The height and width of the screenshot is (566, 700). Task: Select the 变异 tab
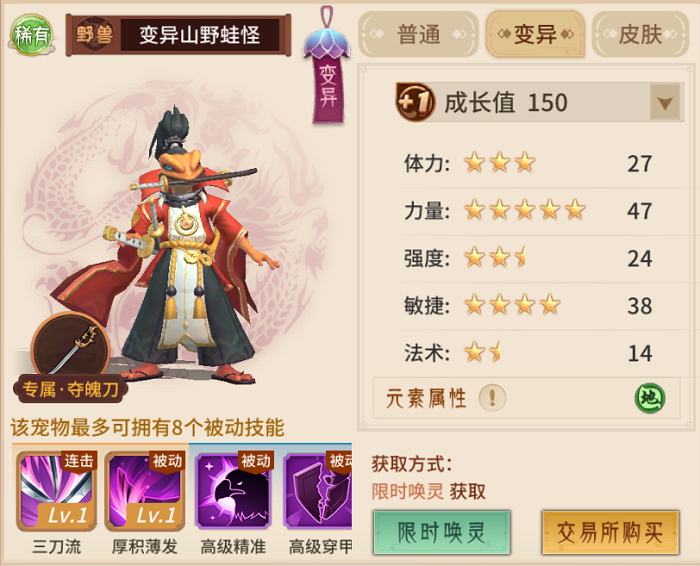(535, 34)
